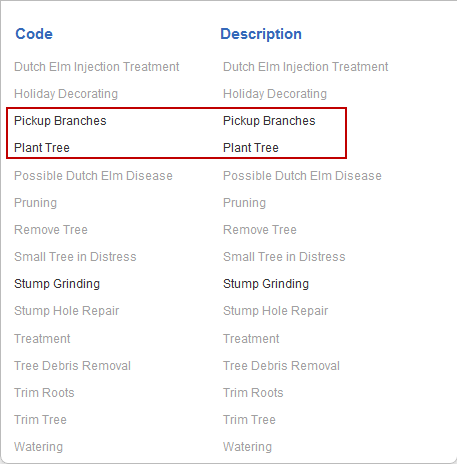Viewport: 457px width, 464px height.
Task: Choose Stump Grinding code entry
Action: coord(57,284)
